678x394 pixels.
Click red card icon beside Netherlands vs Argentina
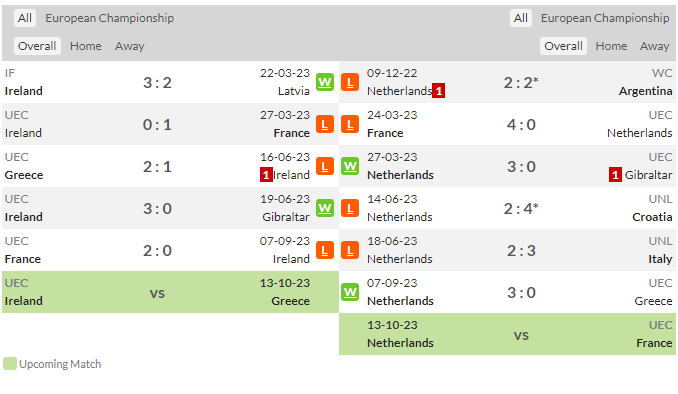438,91
